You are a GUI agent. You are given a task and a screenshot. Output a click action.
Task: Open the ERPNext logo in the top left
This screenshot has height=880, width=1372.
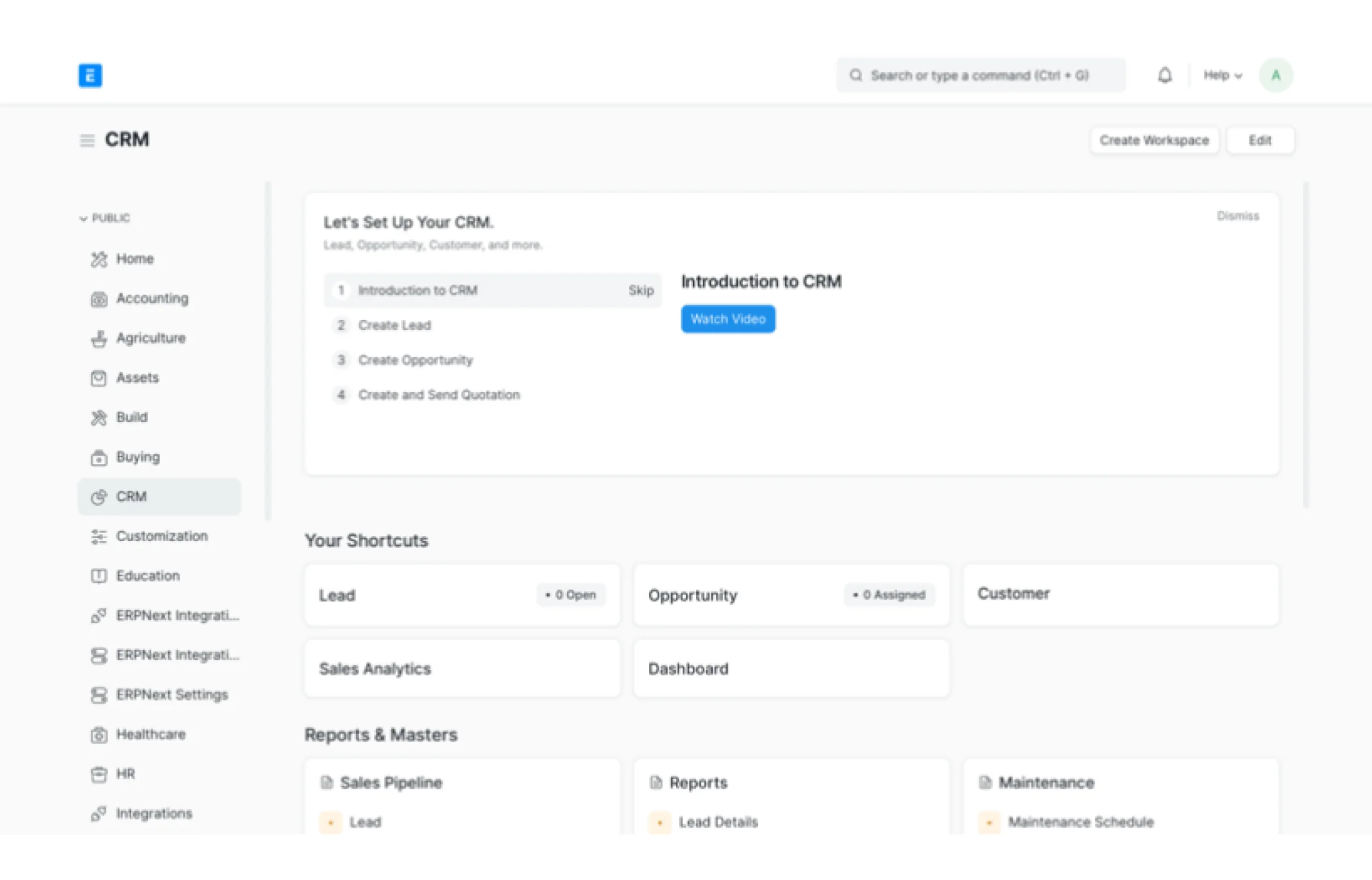[91, 75]
